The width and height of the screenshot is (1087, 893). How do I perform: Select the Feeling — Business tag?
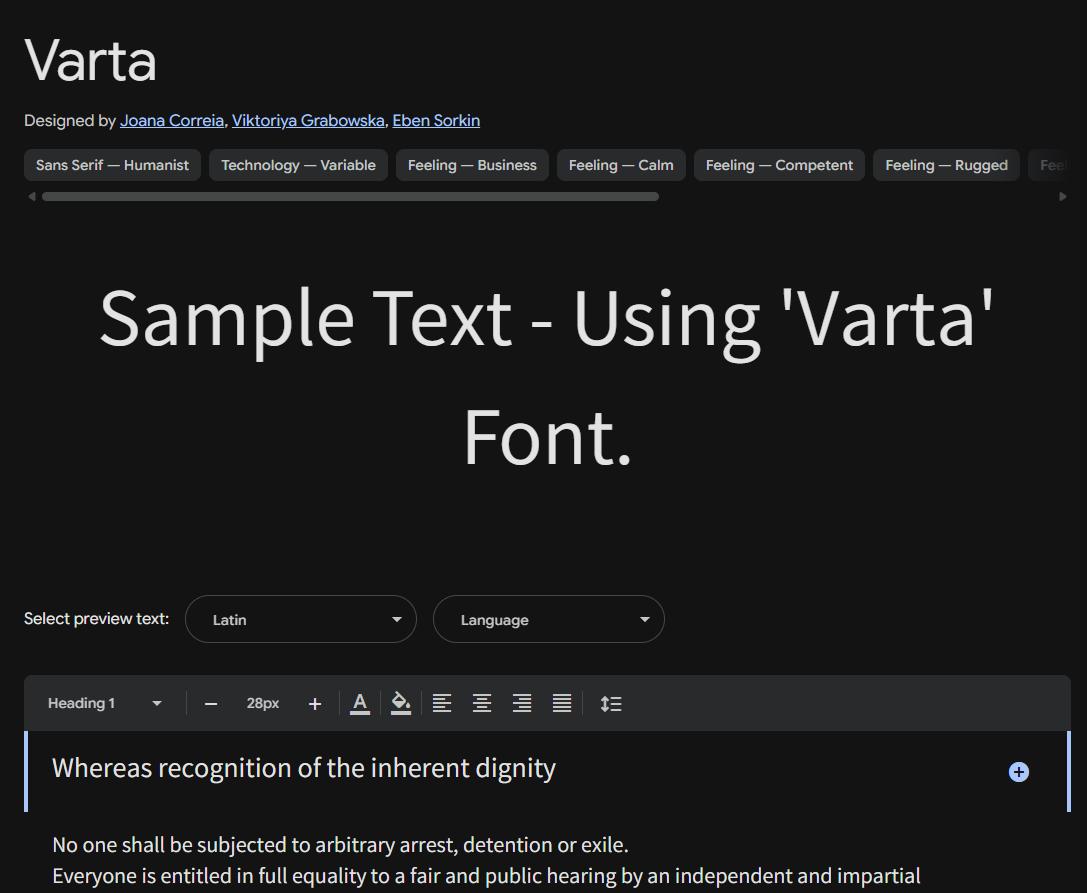click(x=472, y=165)
